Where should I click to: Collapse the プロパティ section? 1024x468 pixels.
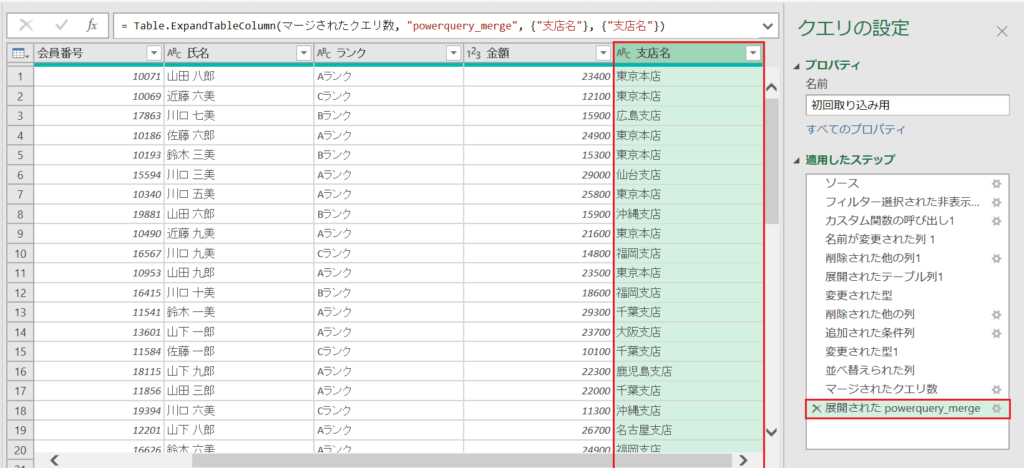pos(796,65)
